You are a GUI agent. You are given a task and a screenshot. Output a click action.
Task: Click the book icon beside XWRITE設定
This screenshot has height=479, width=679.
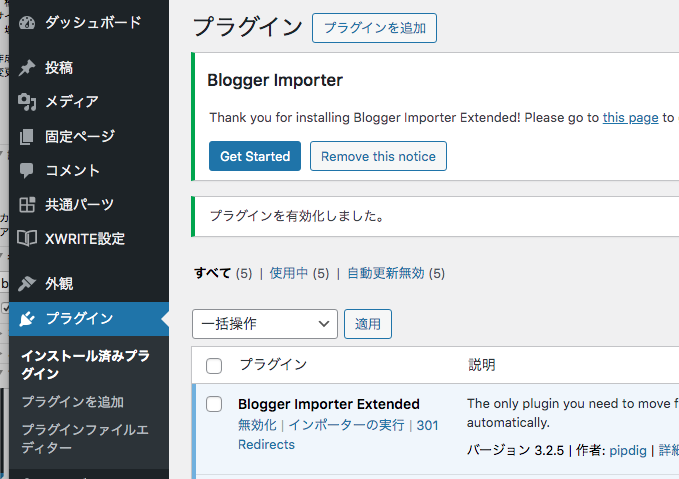click(27, 238)
